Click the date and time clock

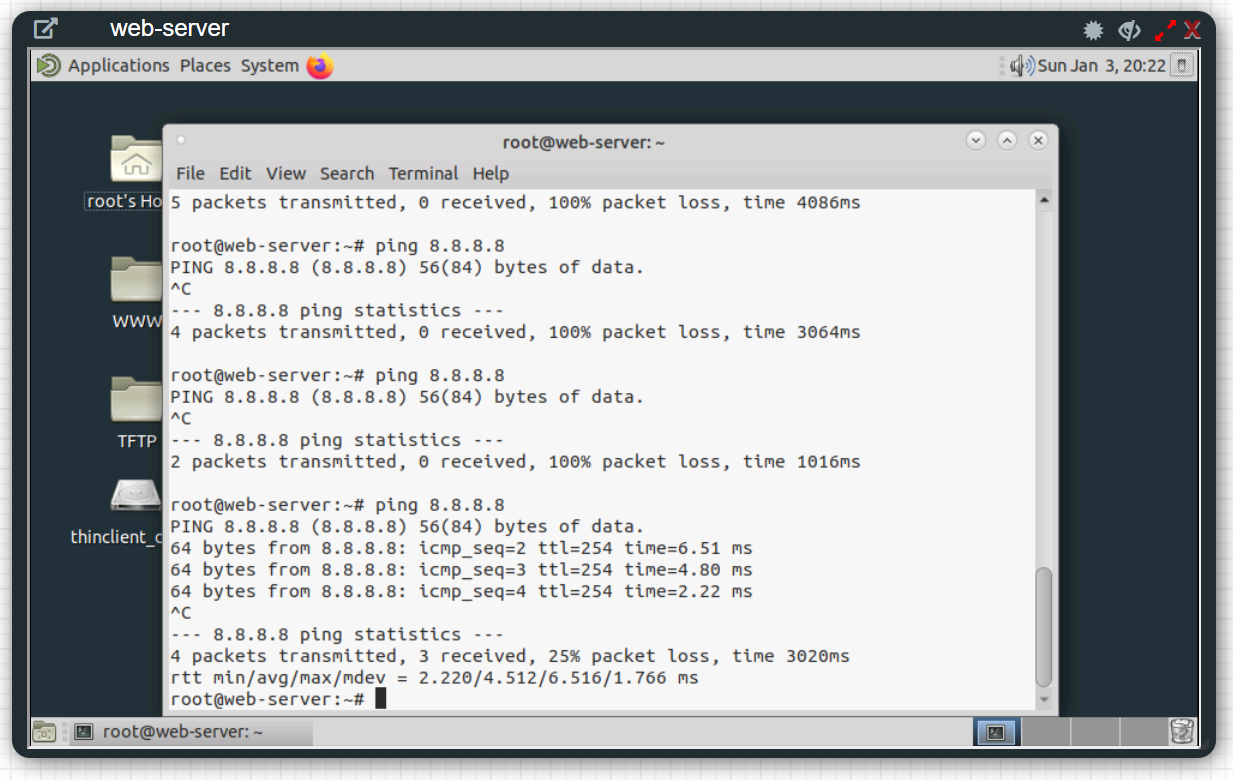click(1102, 66)
